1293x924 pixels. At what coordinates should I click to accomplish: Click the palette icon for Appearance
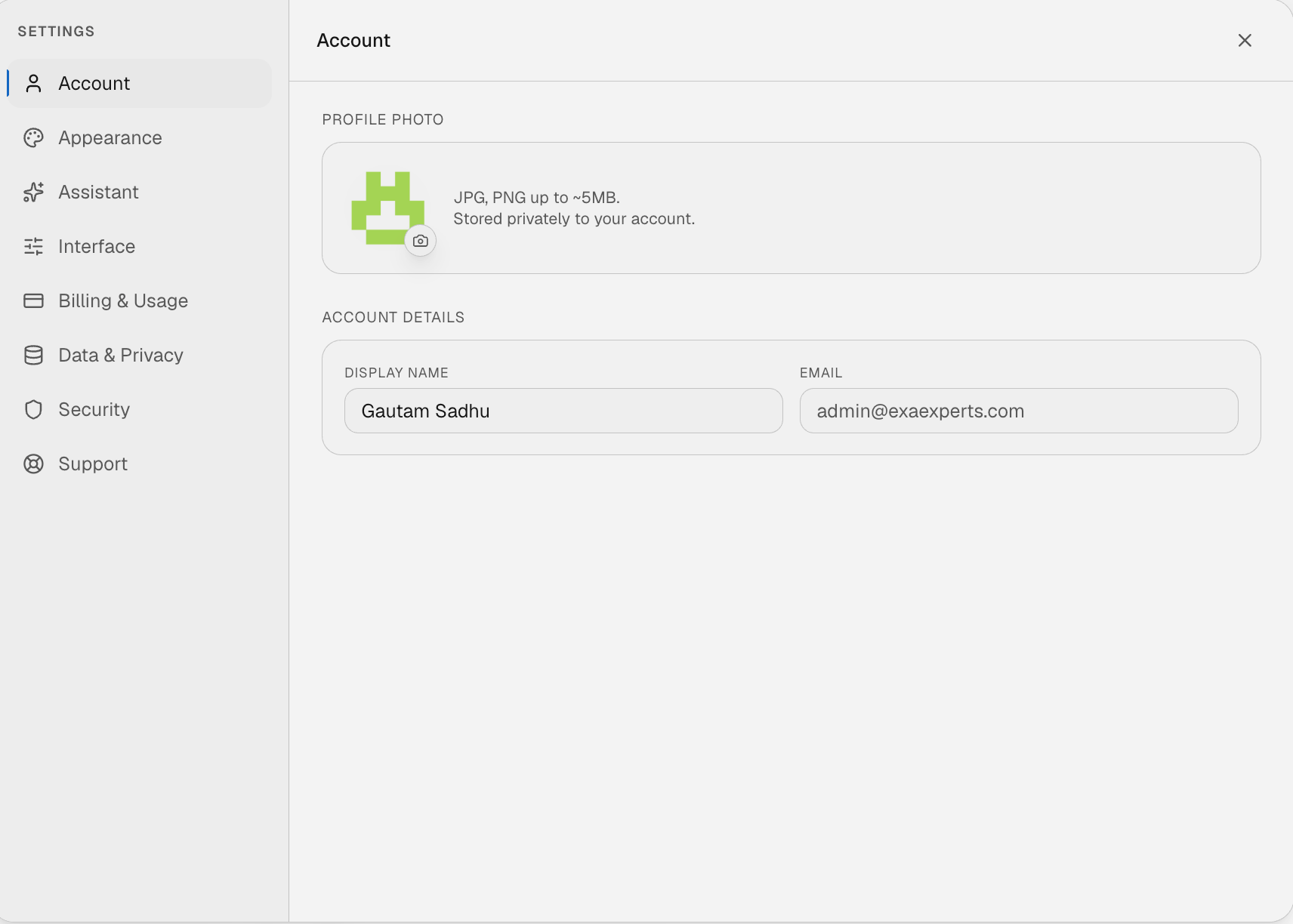click(33, 137)
